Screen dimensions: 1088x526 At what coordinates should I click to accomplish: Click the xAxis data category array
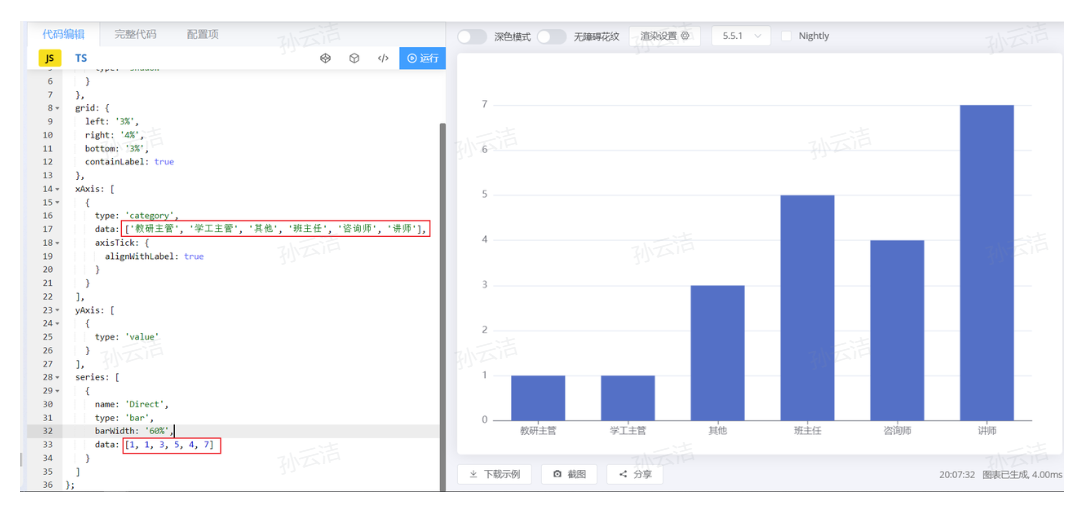click(276, 229)
